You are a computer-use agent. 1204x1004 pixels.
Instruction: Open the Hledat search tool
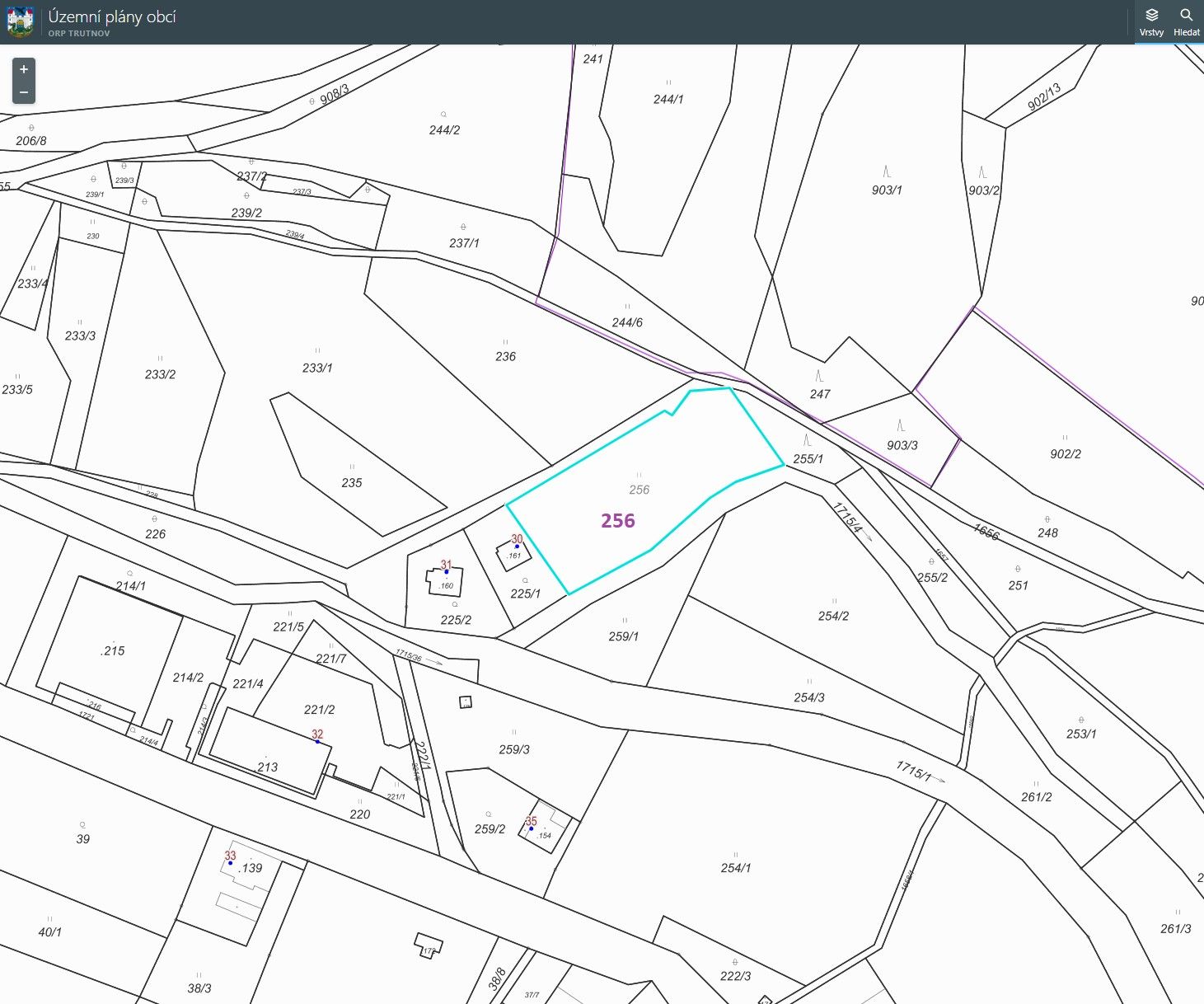point(1186,22)
